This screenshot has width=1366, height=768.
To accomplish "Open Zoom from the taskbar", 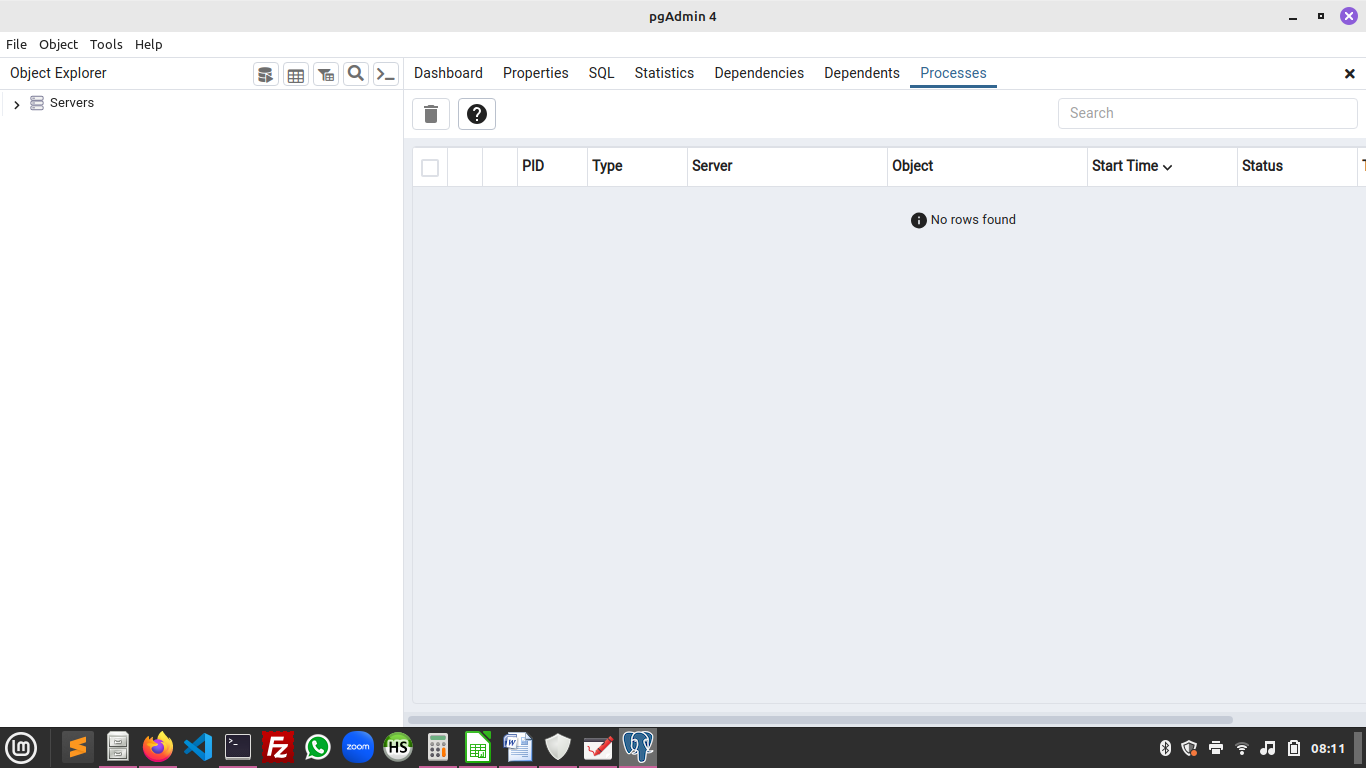I will pyautogui.click(x=358, y=747).
